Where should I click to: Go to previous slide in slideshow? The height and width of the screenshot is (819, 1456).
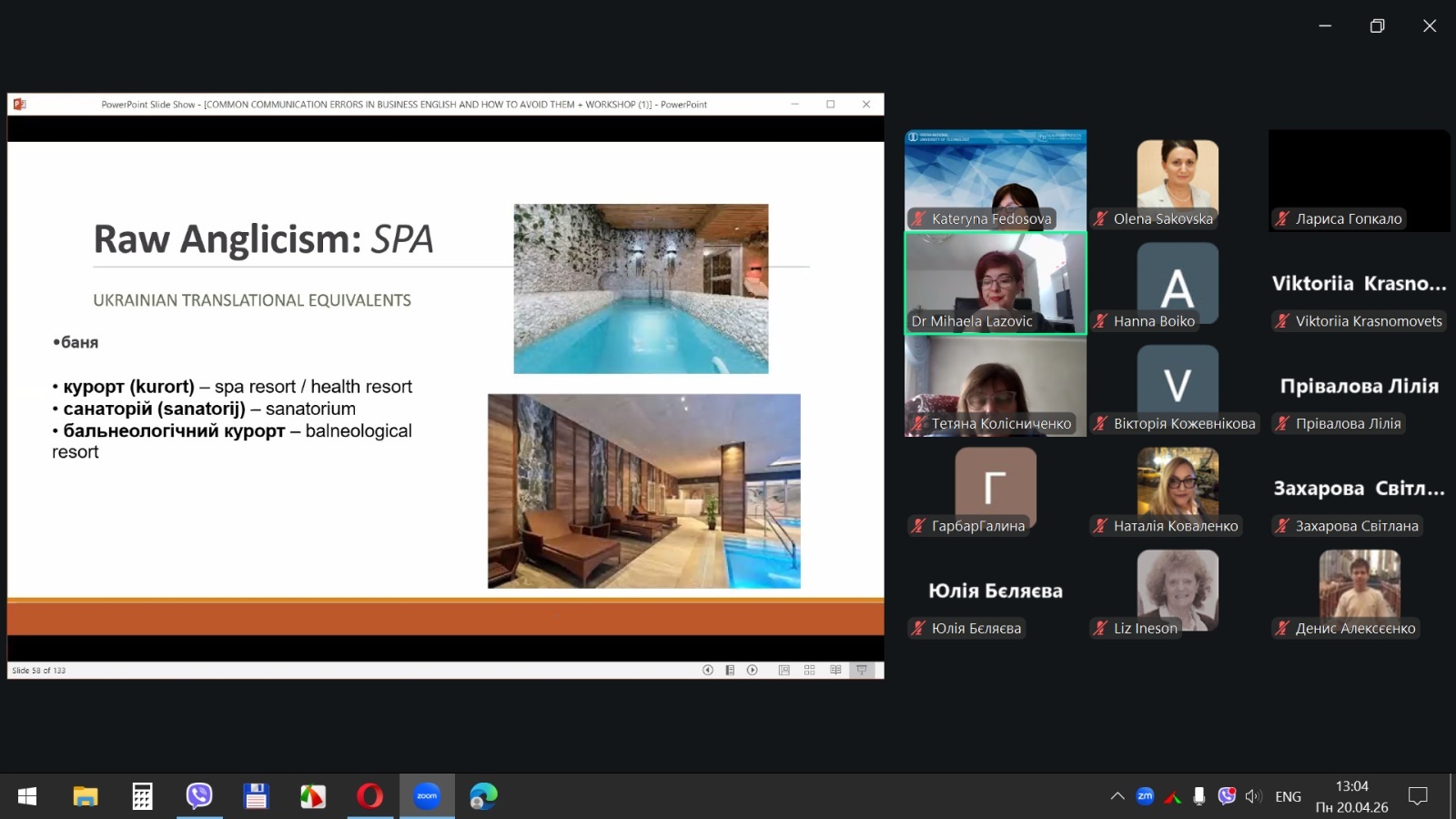[707, 670]
